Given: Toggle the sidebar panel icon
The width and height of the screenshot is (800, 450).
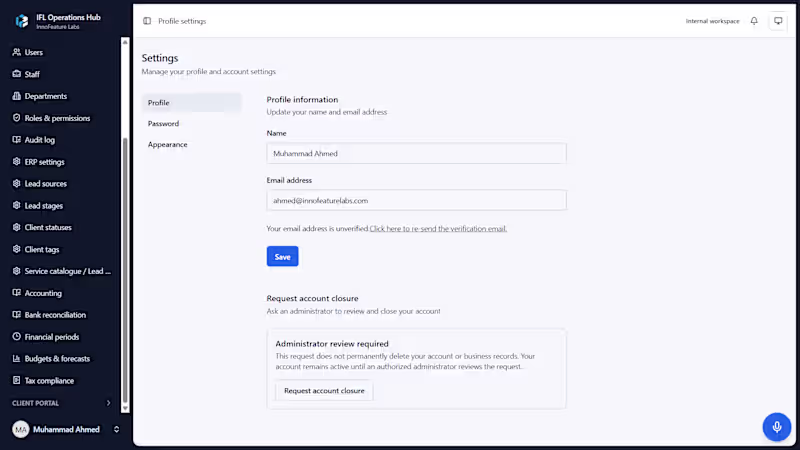Looking at the screenshot, I should [147, 21].
